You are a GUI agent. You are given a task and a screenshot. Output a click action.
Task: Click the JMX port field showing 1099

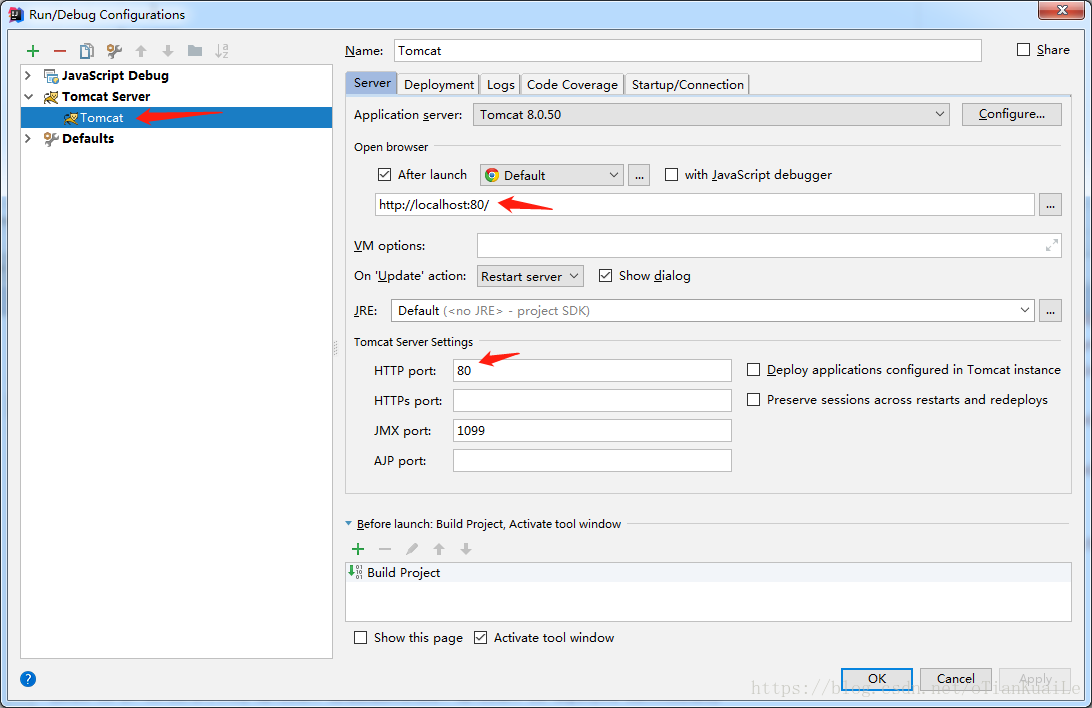tap(592, 430)
